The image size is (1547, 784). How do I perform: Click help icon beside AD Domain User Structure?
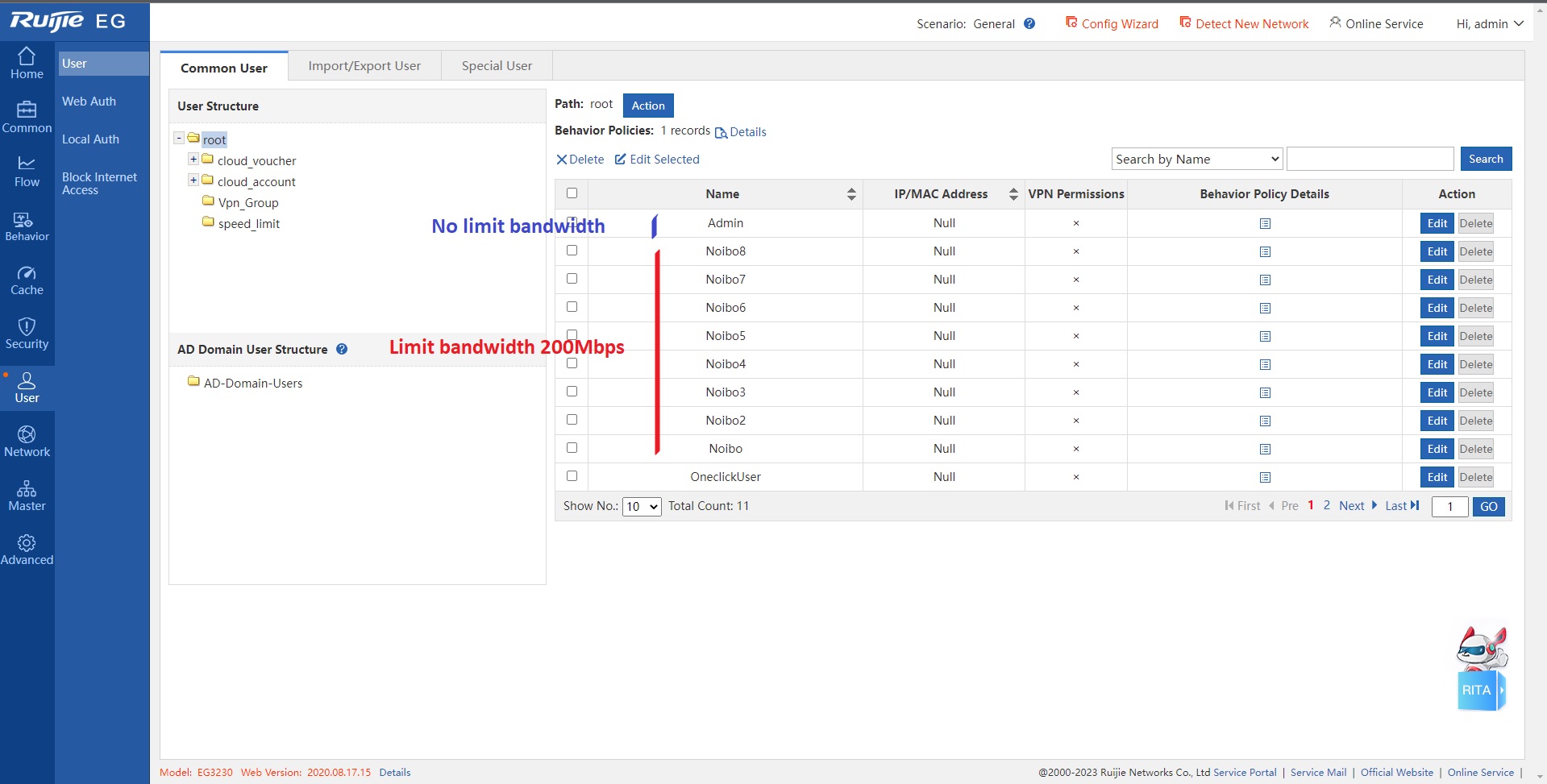342,349
